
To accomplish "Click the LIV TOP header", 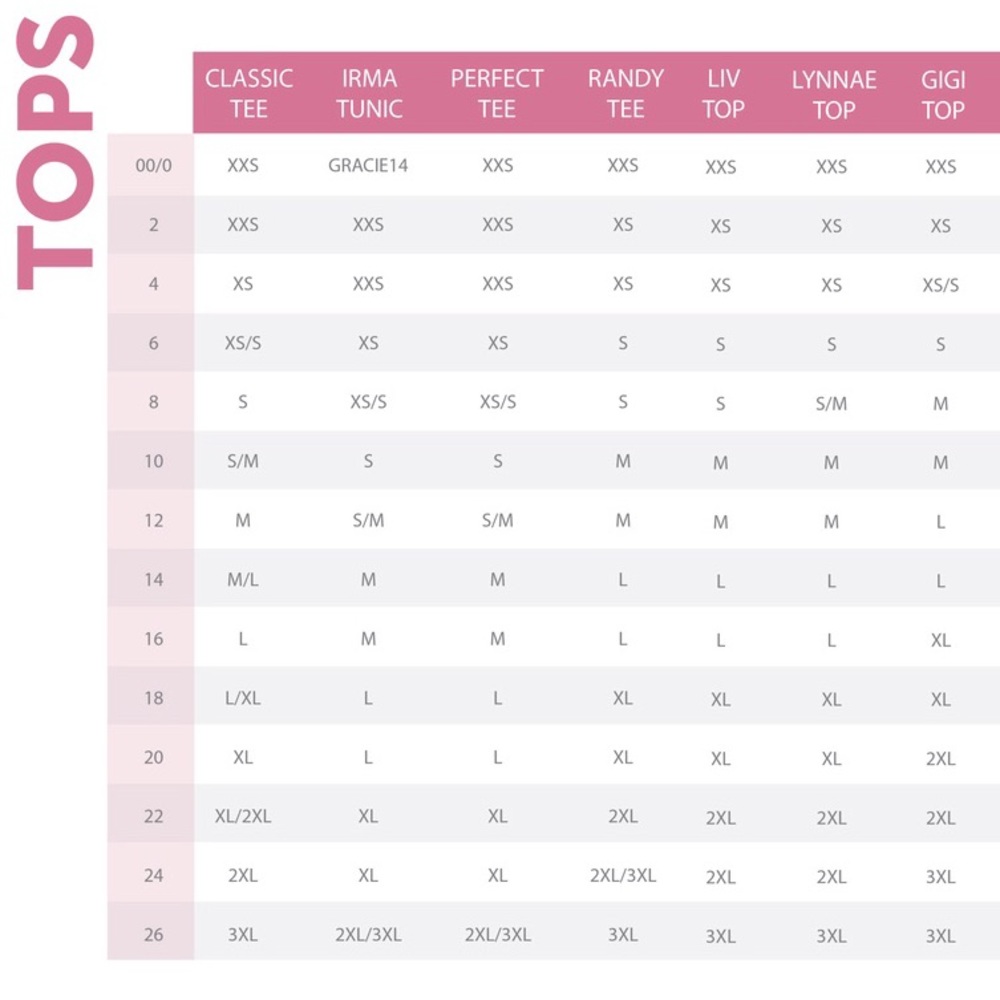I will [723, 94].
